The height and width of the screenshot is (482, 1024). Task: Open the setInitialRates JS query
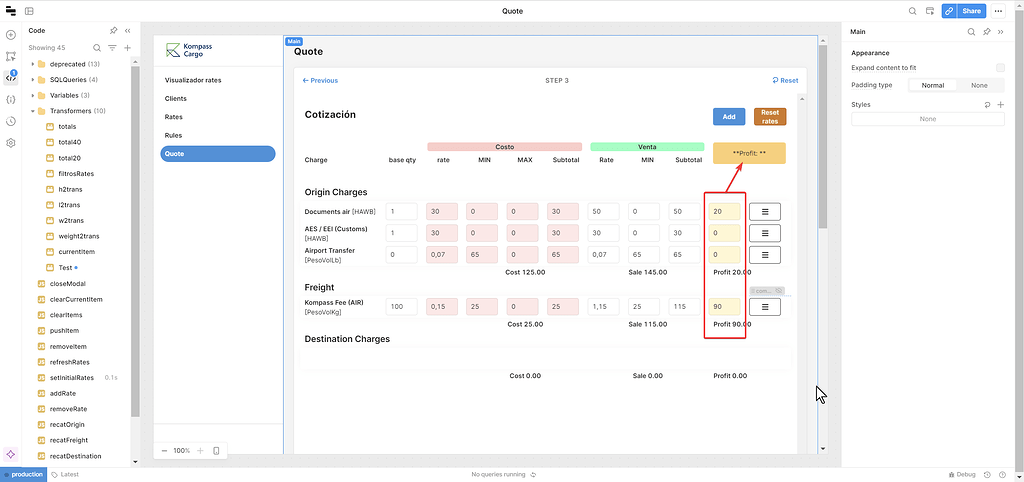[72, 378]
